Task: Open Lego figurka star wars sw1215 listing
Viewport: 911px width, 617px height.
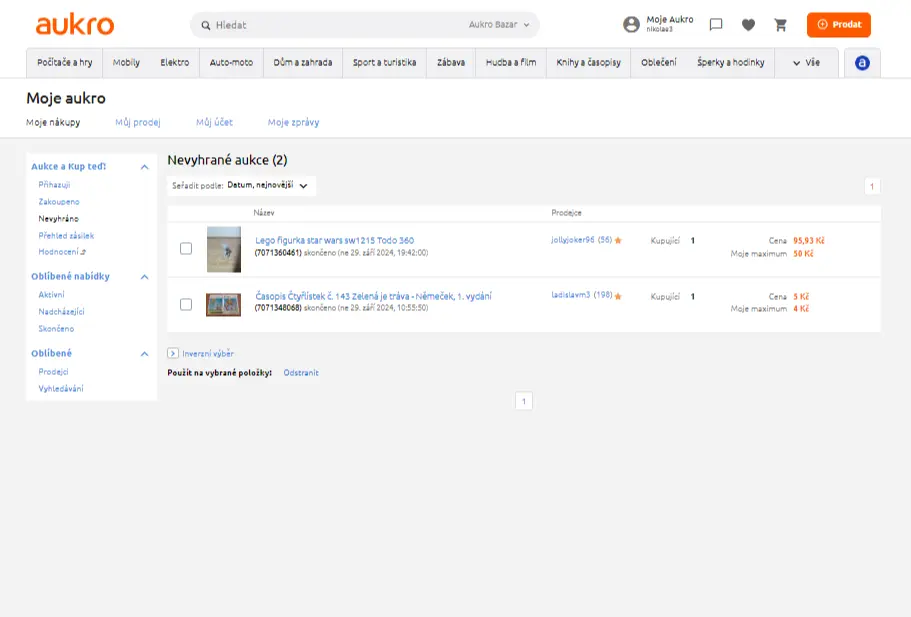Action: click(x=335, y=241)
